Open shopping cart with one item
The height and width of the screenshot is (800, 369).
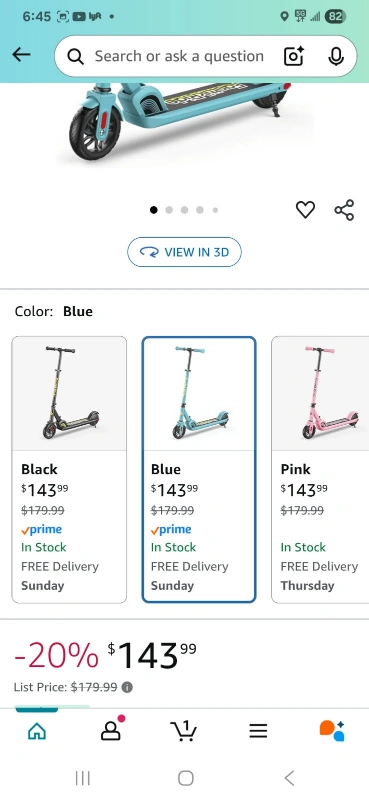click(183, 731)
